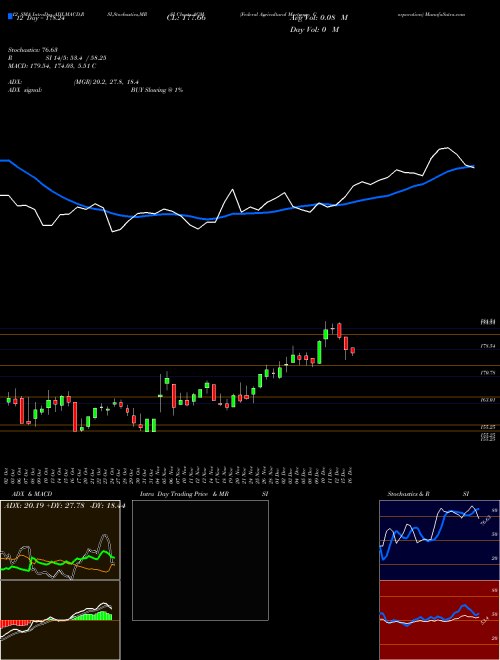
Task: Open the ADX indicator chart with green line
Action: [60, 540]
